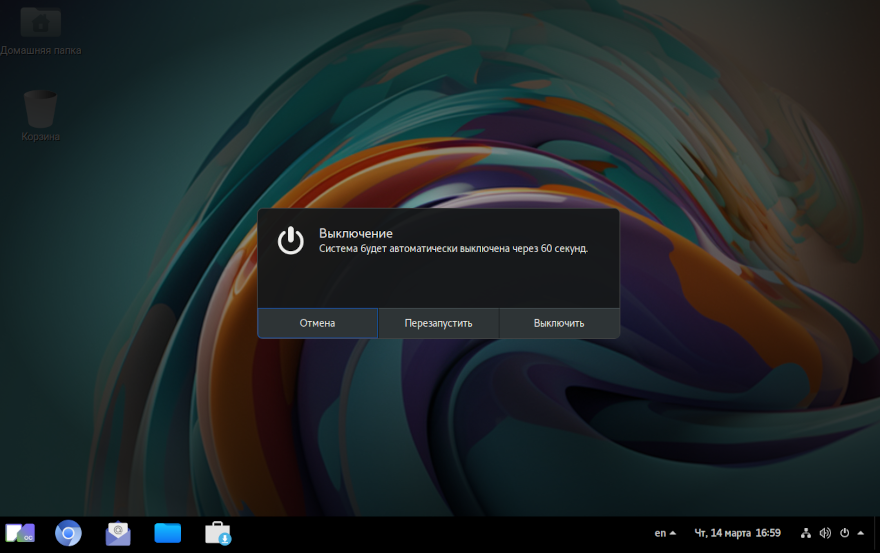The height and width of the screenshot is (553, 880).
Task: Launch the Chromium web browser
Action: click(68, 533)
